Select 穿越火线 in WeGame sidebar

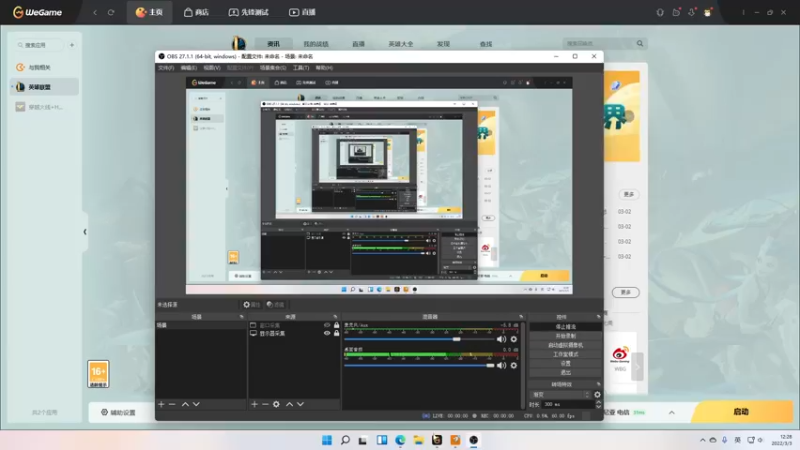point(44,107)
